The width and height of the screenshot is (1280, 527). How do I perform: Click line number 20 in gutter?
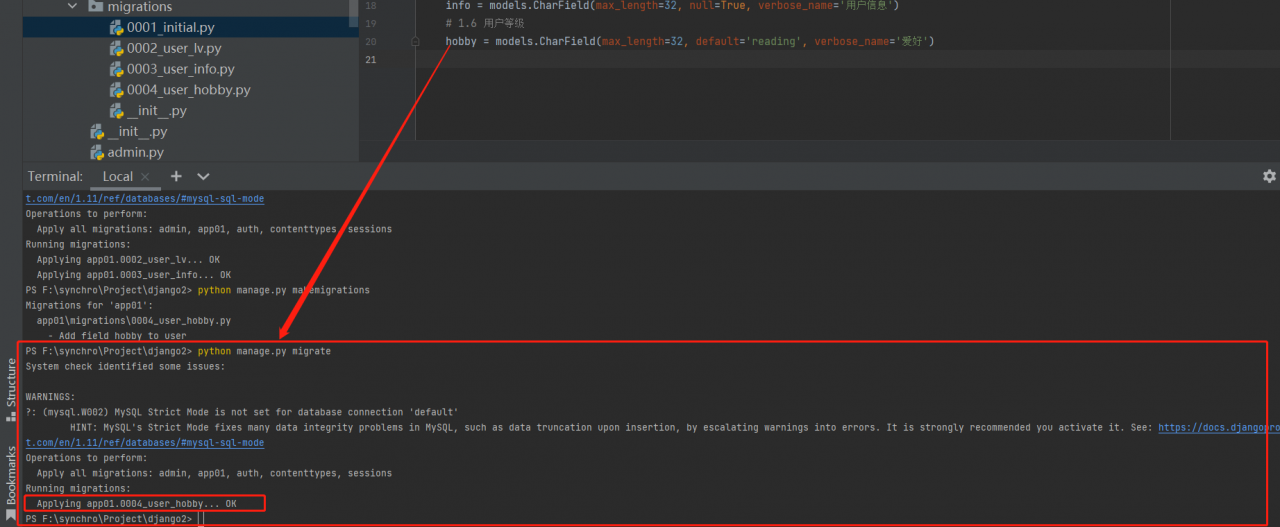click(x=371, y=41)
